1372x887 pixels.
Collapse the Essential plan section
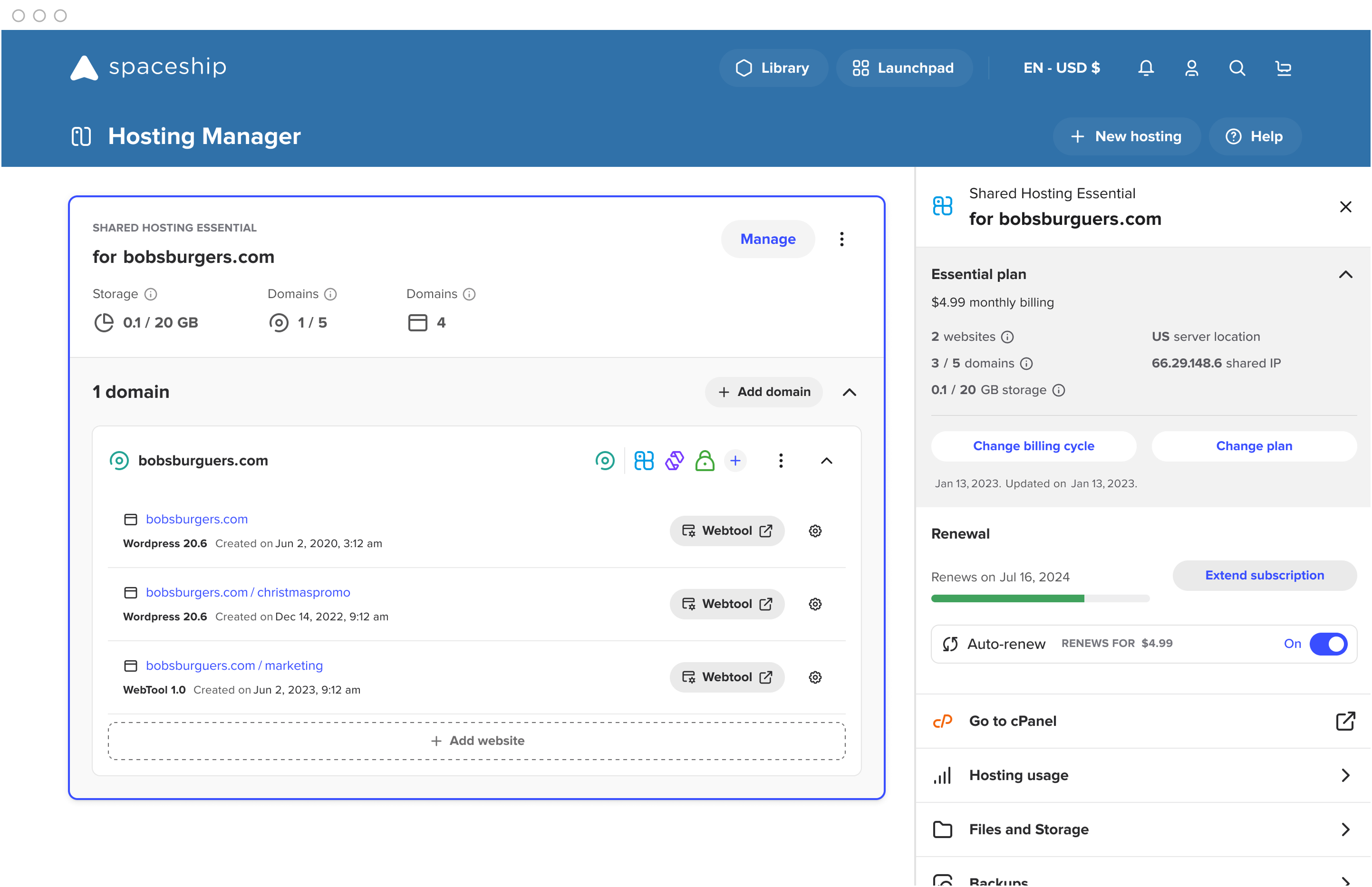click(x=1345, y=275)
